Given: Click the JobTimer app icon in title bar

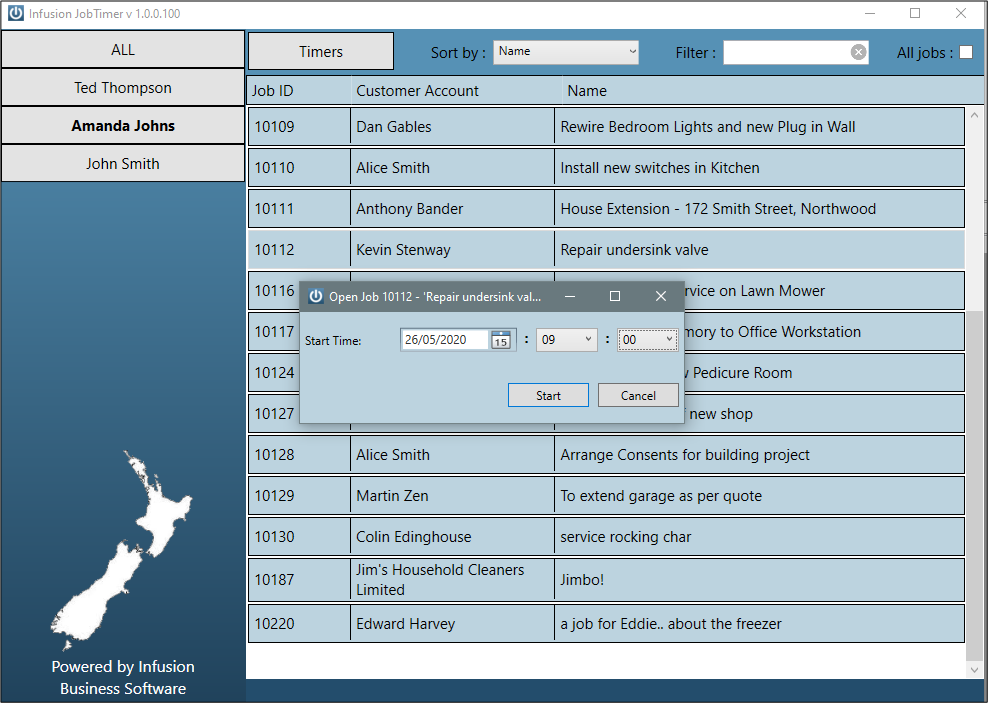Looking at the screenshot, I should (15, 13).
